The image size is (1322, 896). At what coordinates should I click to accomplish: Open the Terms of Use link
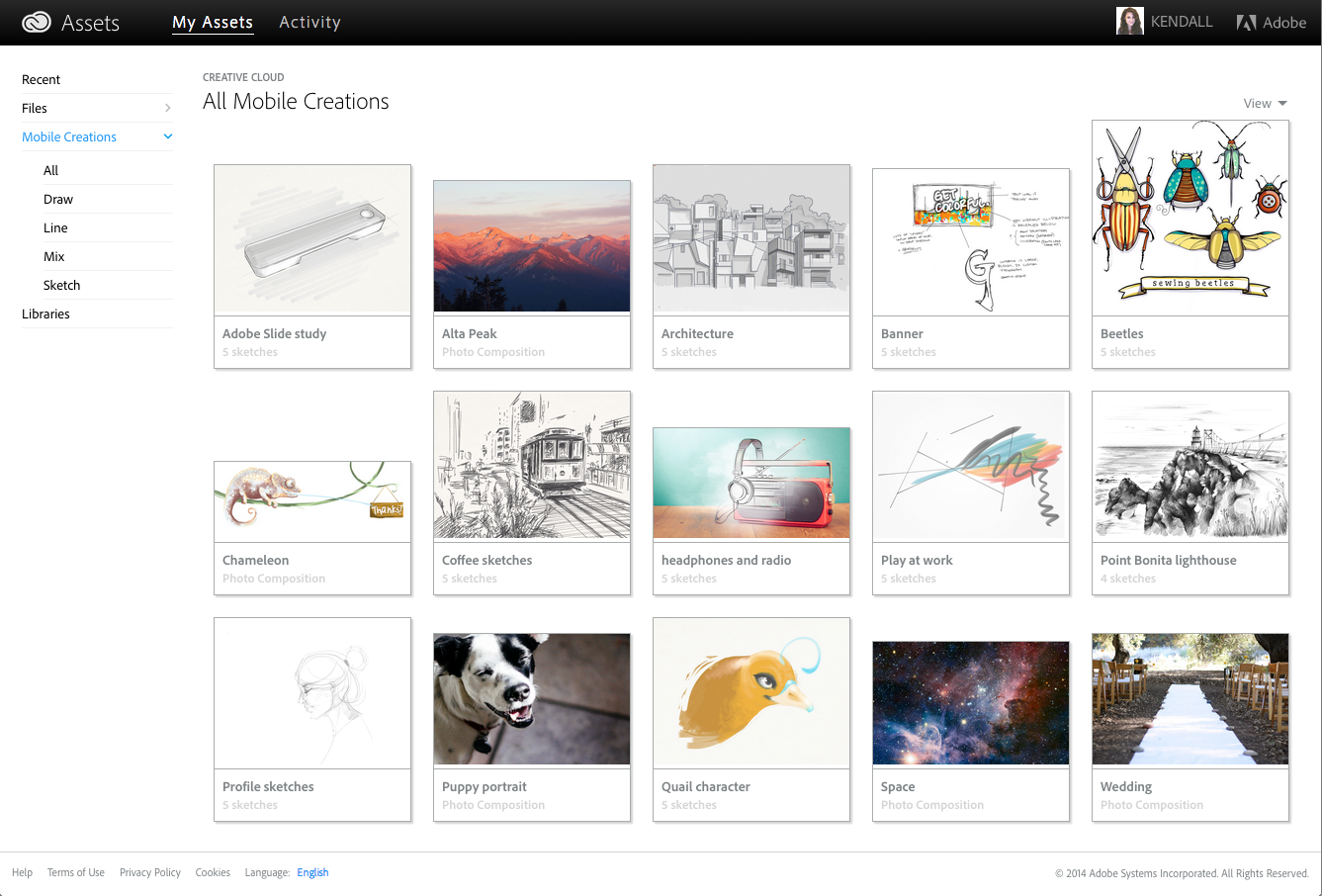(76, 872)
